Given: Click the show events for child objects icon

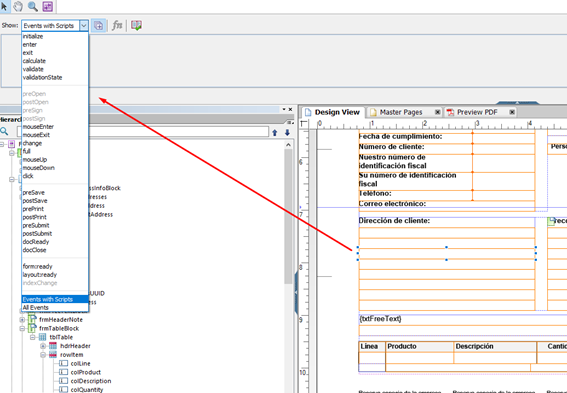Looking at the screenshot, I should (x=98, y=26).
